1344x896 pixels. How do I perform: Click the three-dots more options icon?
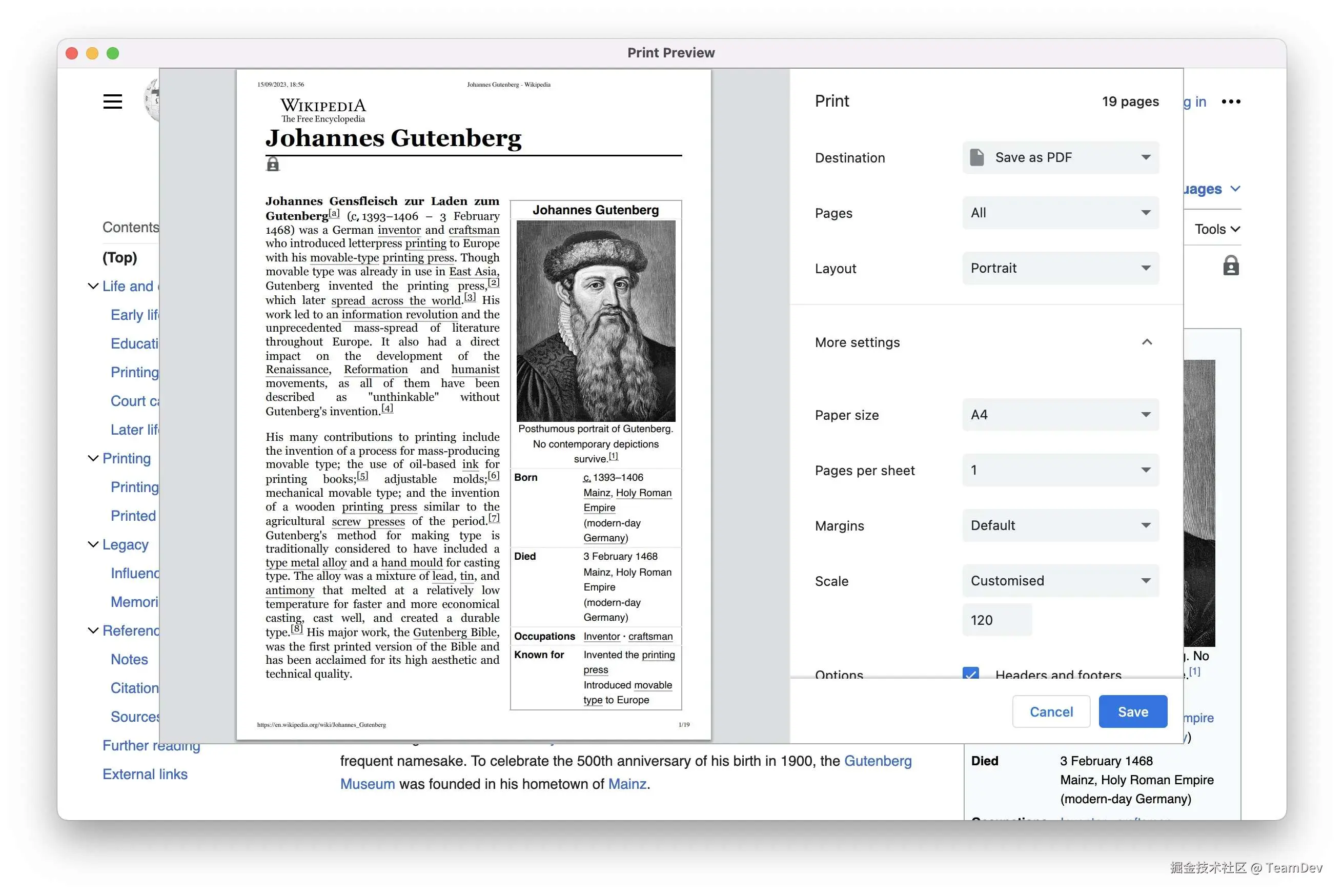tap(1230, 101)
